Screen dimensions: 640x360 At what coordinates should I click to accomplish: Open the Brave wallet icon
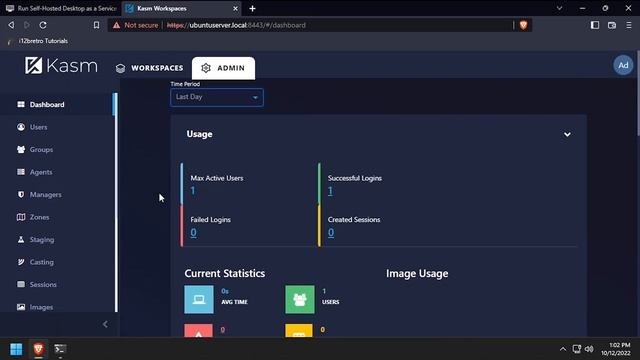coord(611,25)
